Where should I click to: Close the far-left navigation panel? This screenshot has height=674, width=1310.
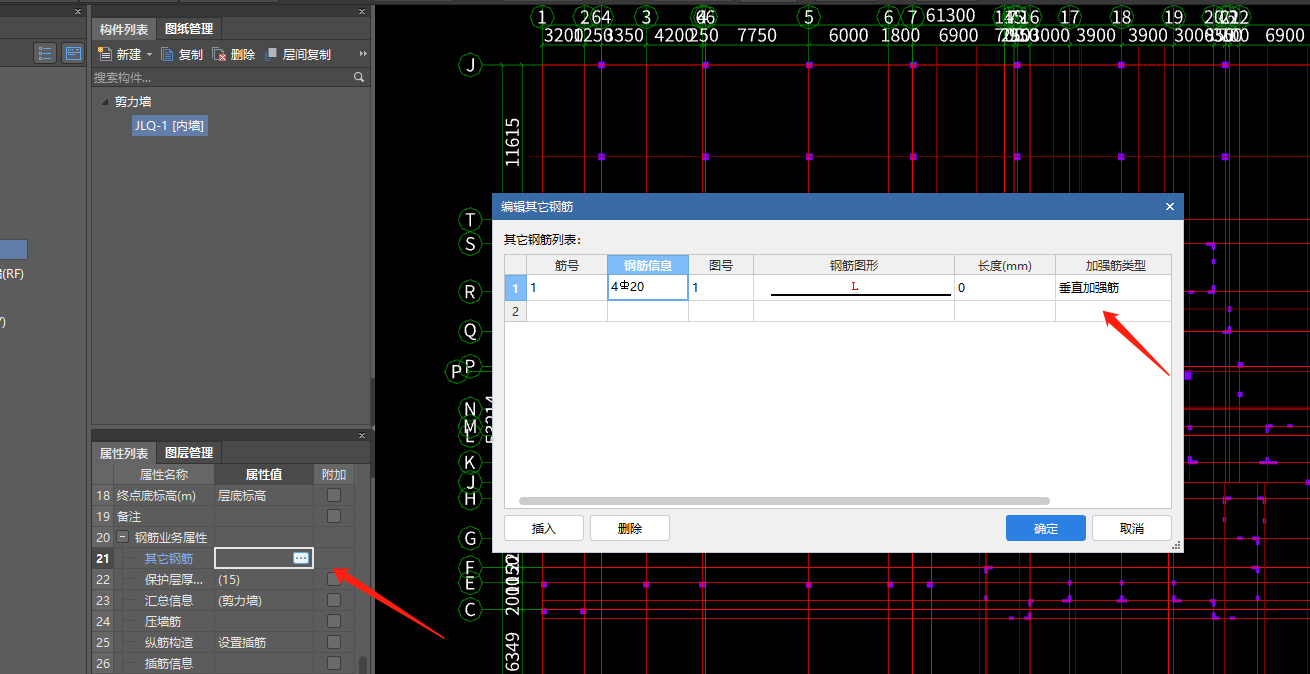pyautogui.click(x=79, y=11)
